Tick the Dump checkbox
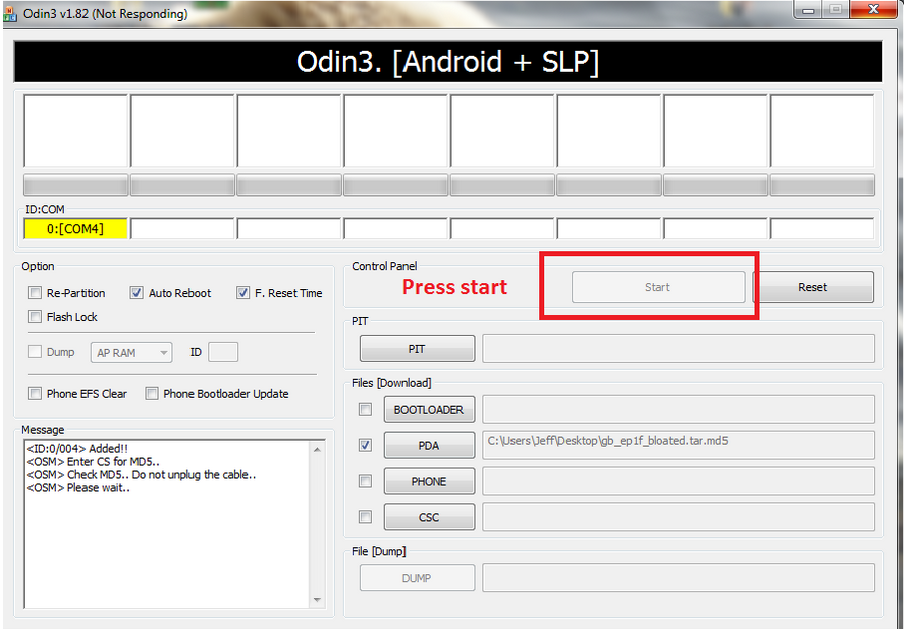The image size is (904, 629). pos(35,352)
